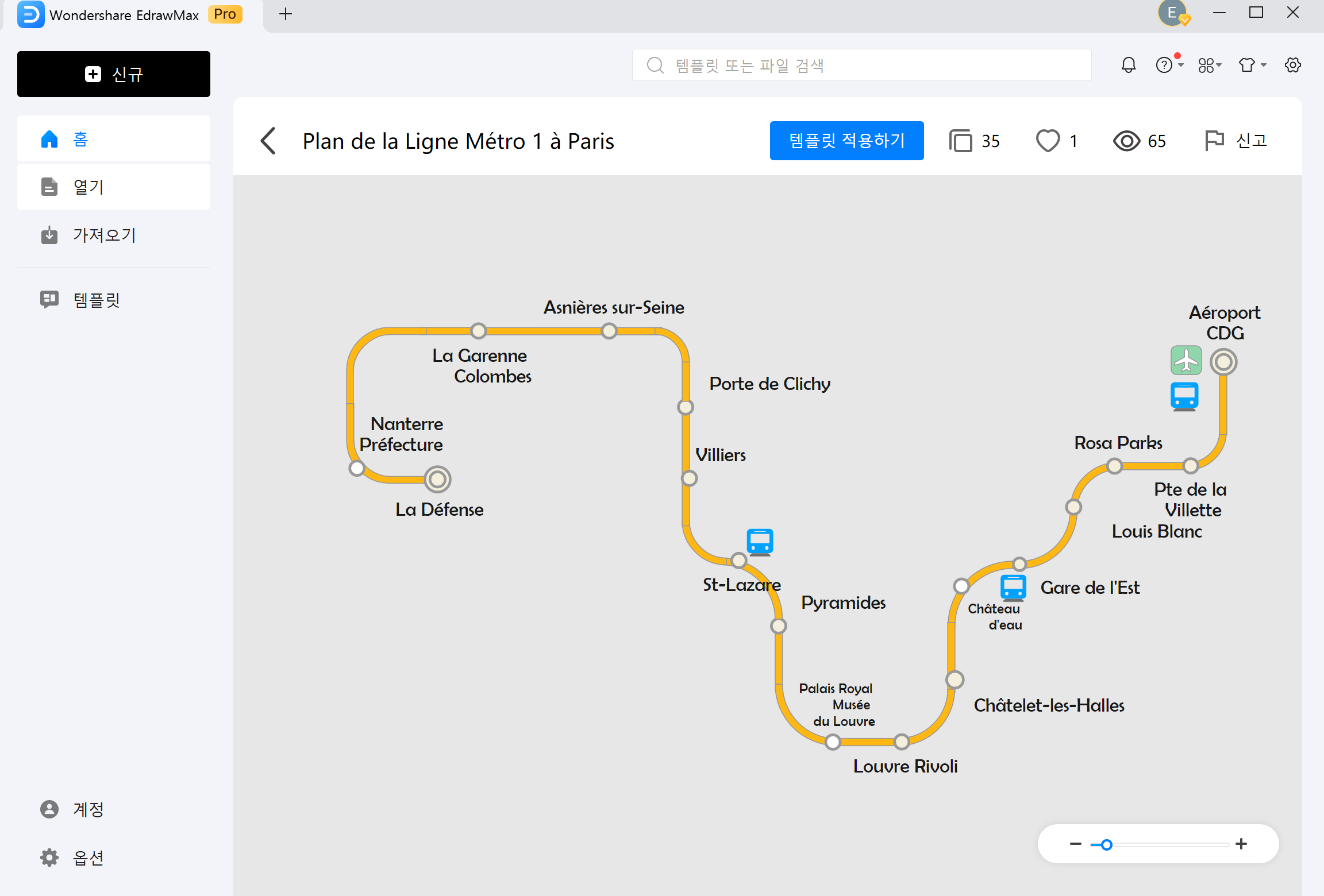
Task: Click the airplane icon near Aéroport CDG
Action: pyautogui.click(x=1186, y=360)
